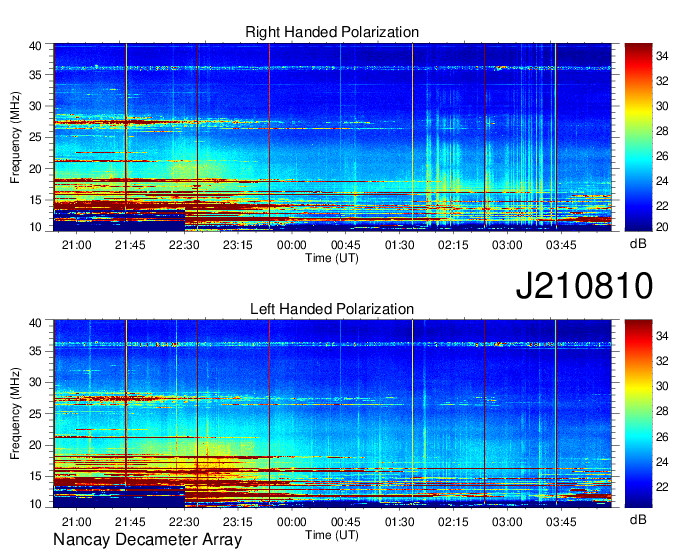Viewport: 680px width, 552px height.
Task: Click the 00:00 tick under Left Handed plot
Action: [x=291, y=522]
